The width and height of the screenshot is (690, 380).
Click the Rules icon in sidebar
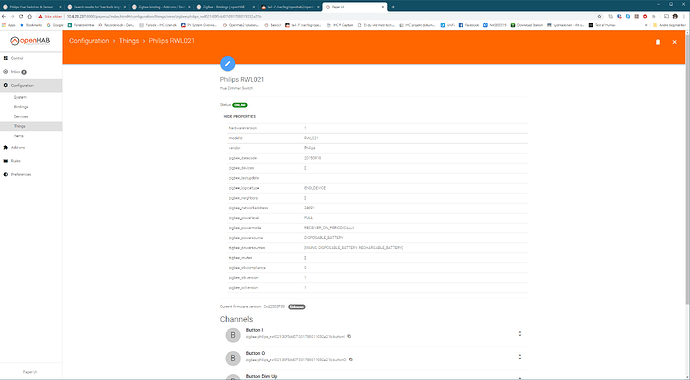coord(6,161)
